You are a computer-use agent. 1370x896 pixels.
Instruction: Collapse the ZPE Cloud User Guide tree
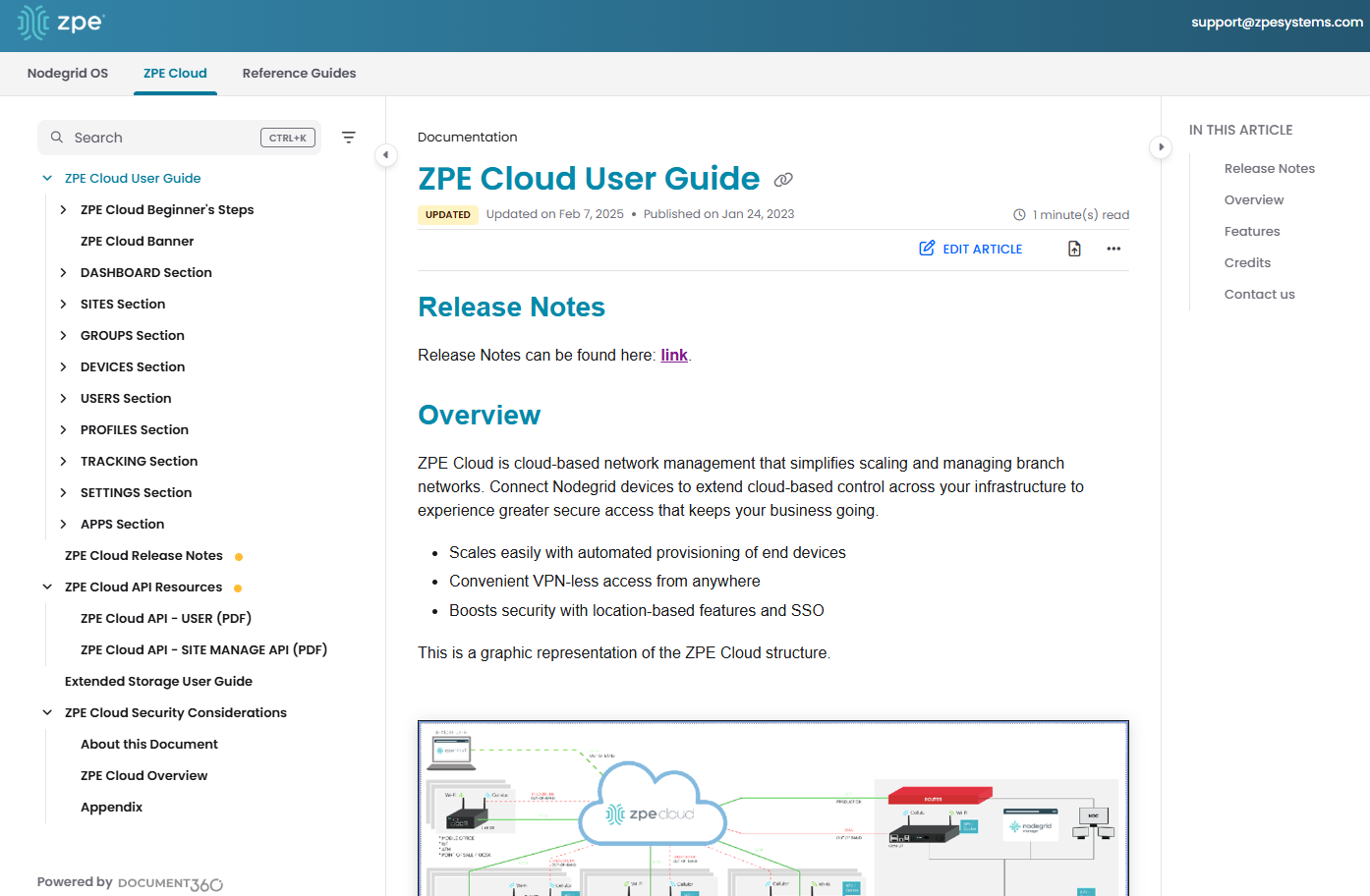tap(47, 178)
